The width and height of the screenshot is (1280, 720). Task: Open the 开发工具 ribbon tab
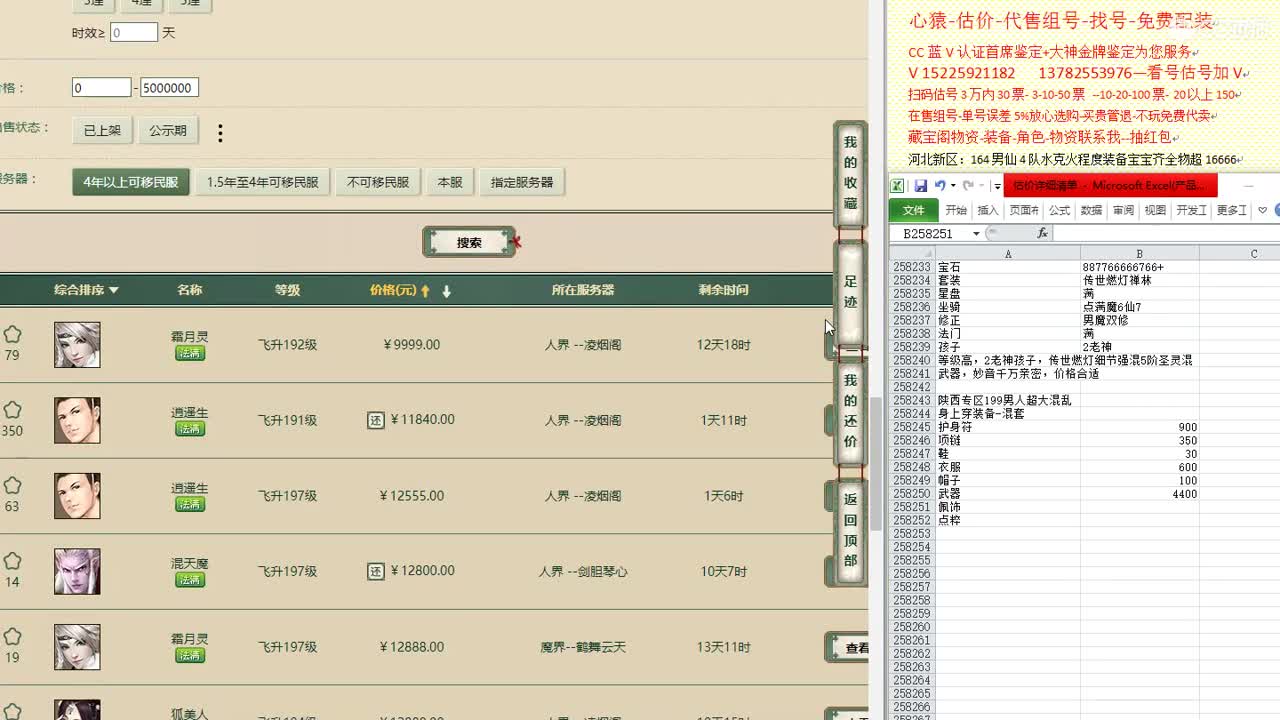pyautogui.click(x=1191, y=210)
